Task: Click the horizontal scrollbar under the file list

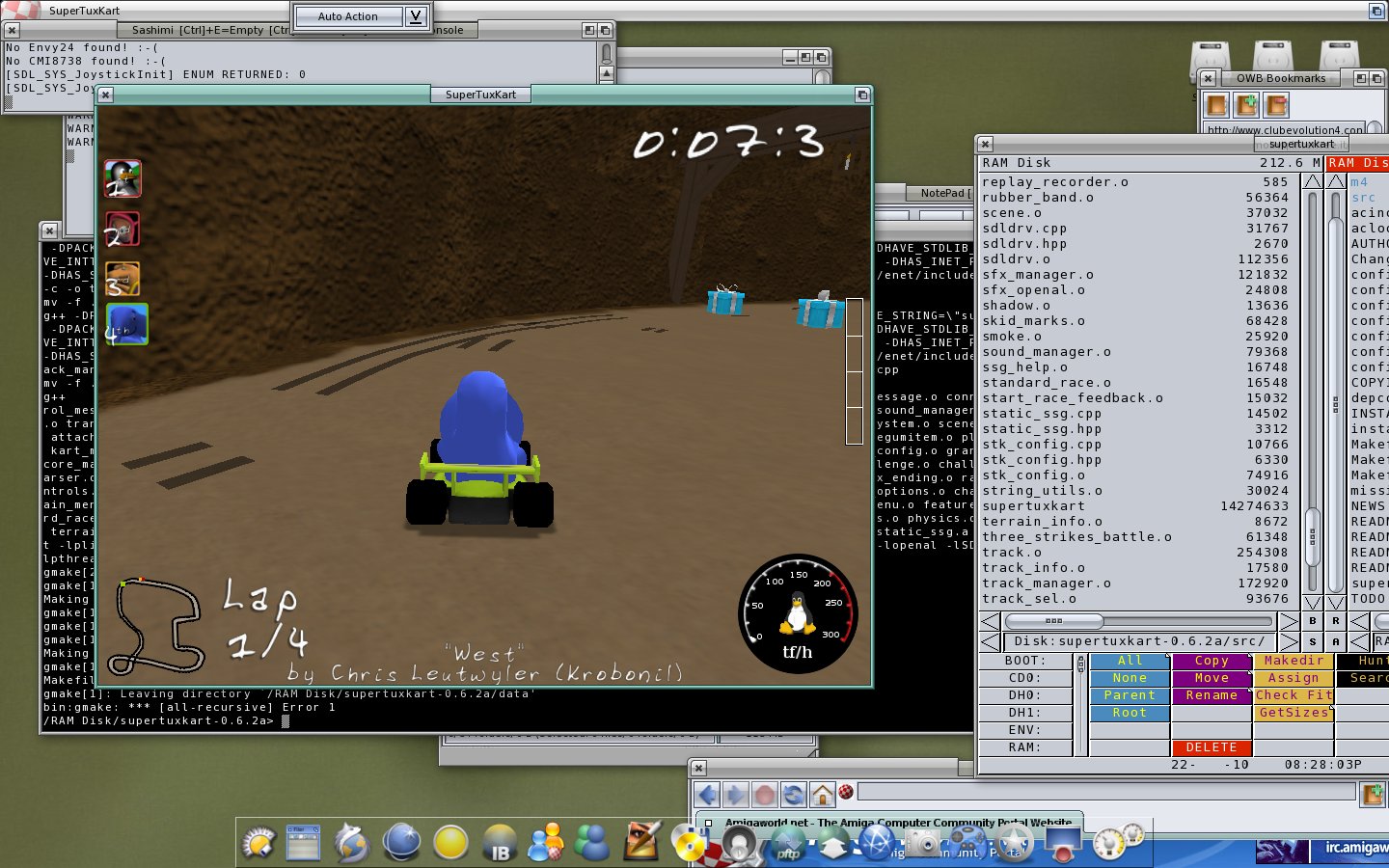Action: (x=1140, y=621)
